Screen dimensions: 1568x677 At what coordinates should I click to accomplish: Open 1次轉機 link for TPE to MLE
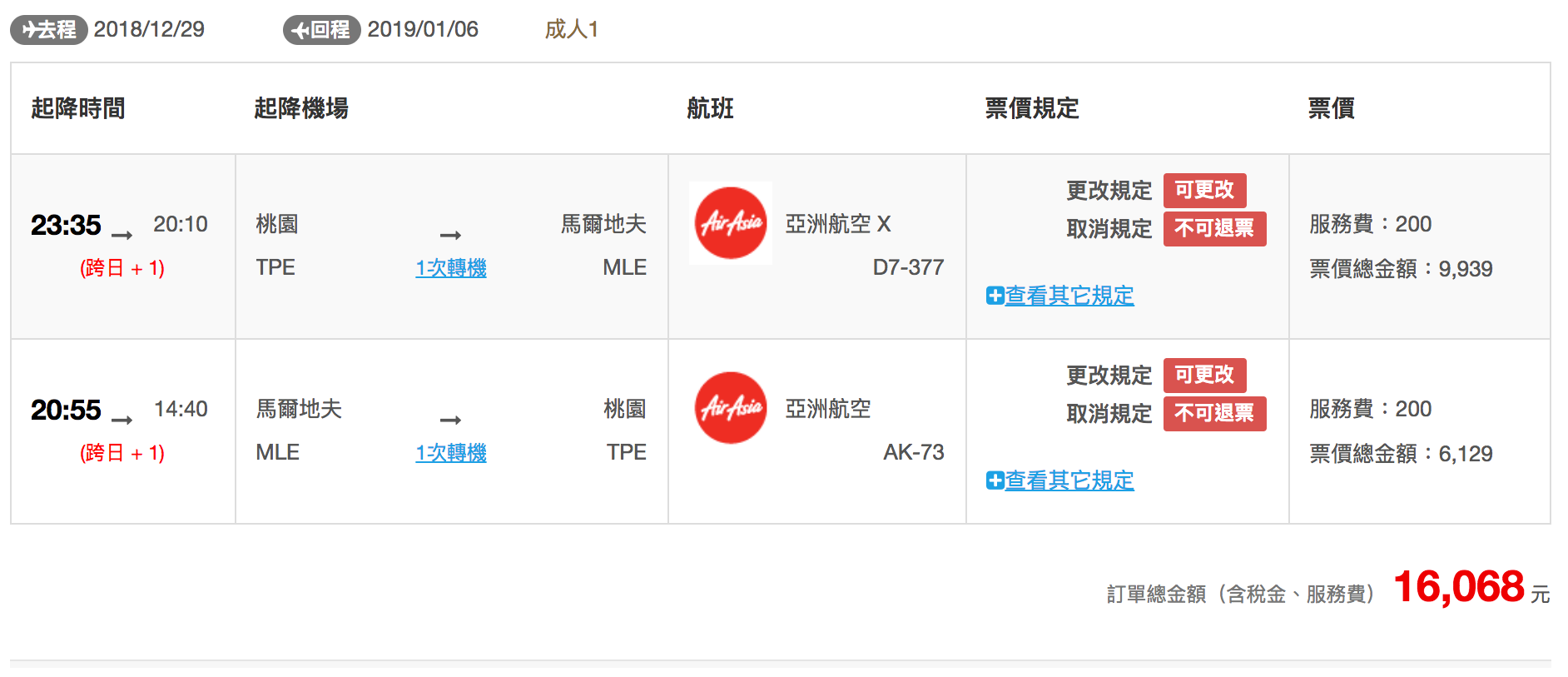pyautogui.click(x=451, y=268)
